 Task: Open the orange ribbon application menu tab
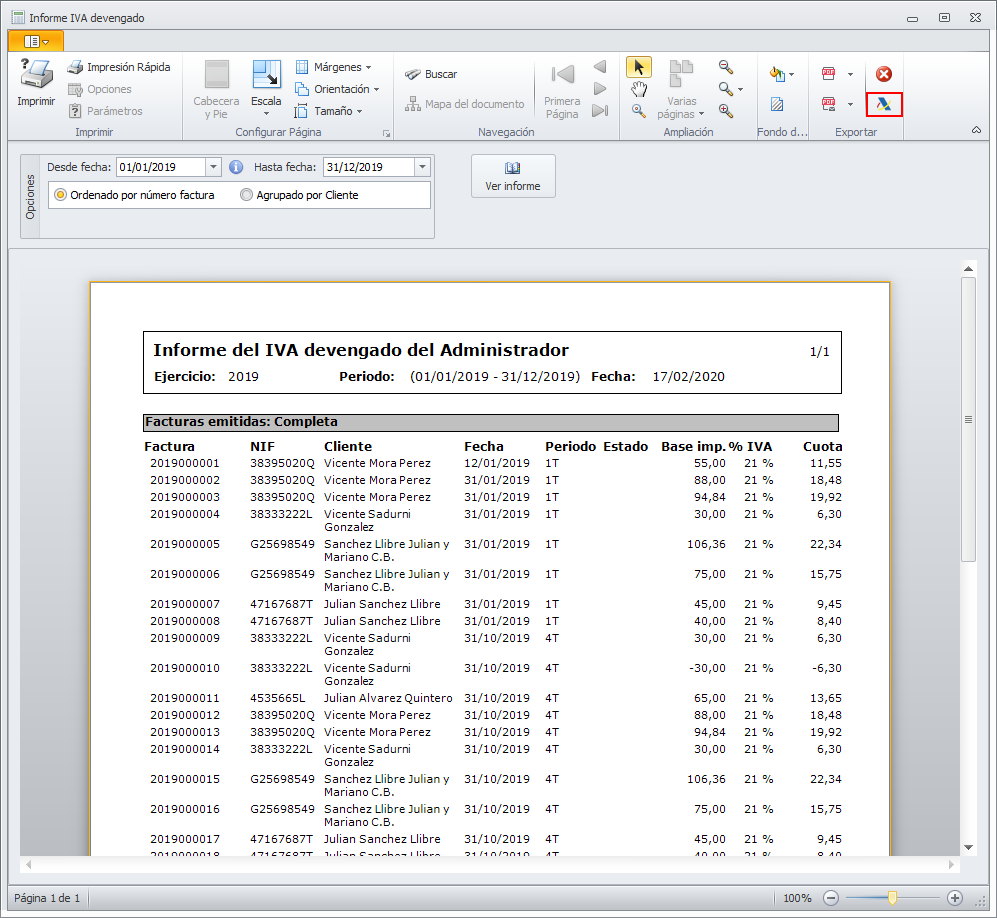tap(35, 41)
